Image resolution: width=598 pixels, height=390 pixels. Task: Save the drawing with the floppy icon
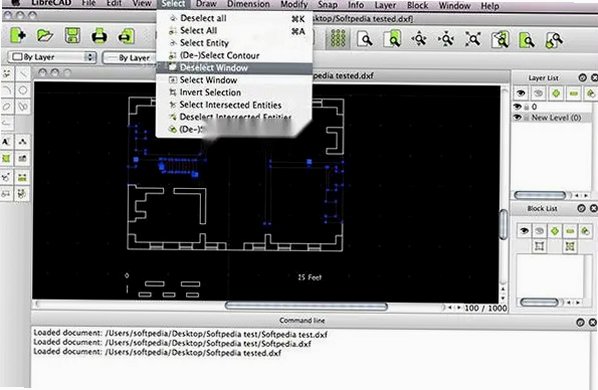[x=72, y=36]
